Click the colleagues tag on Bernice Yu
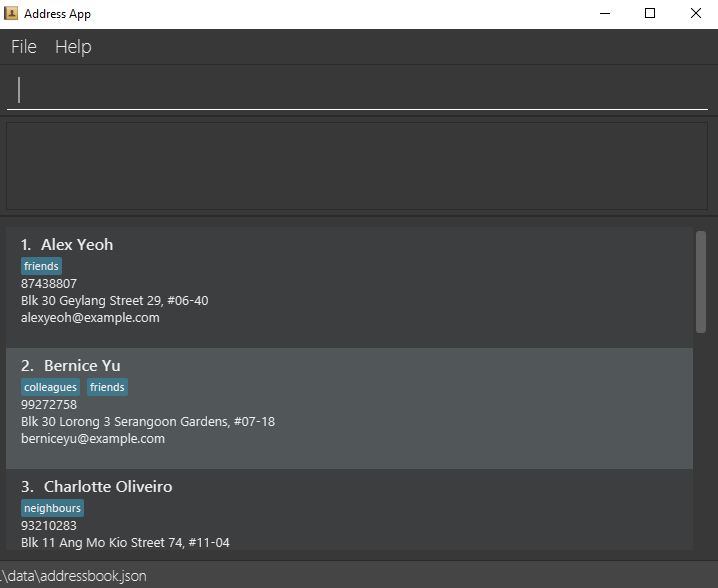The height and width of the screenshot is (588, 718). point(51,388)
